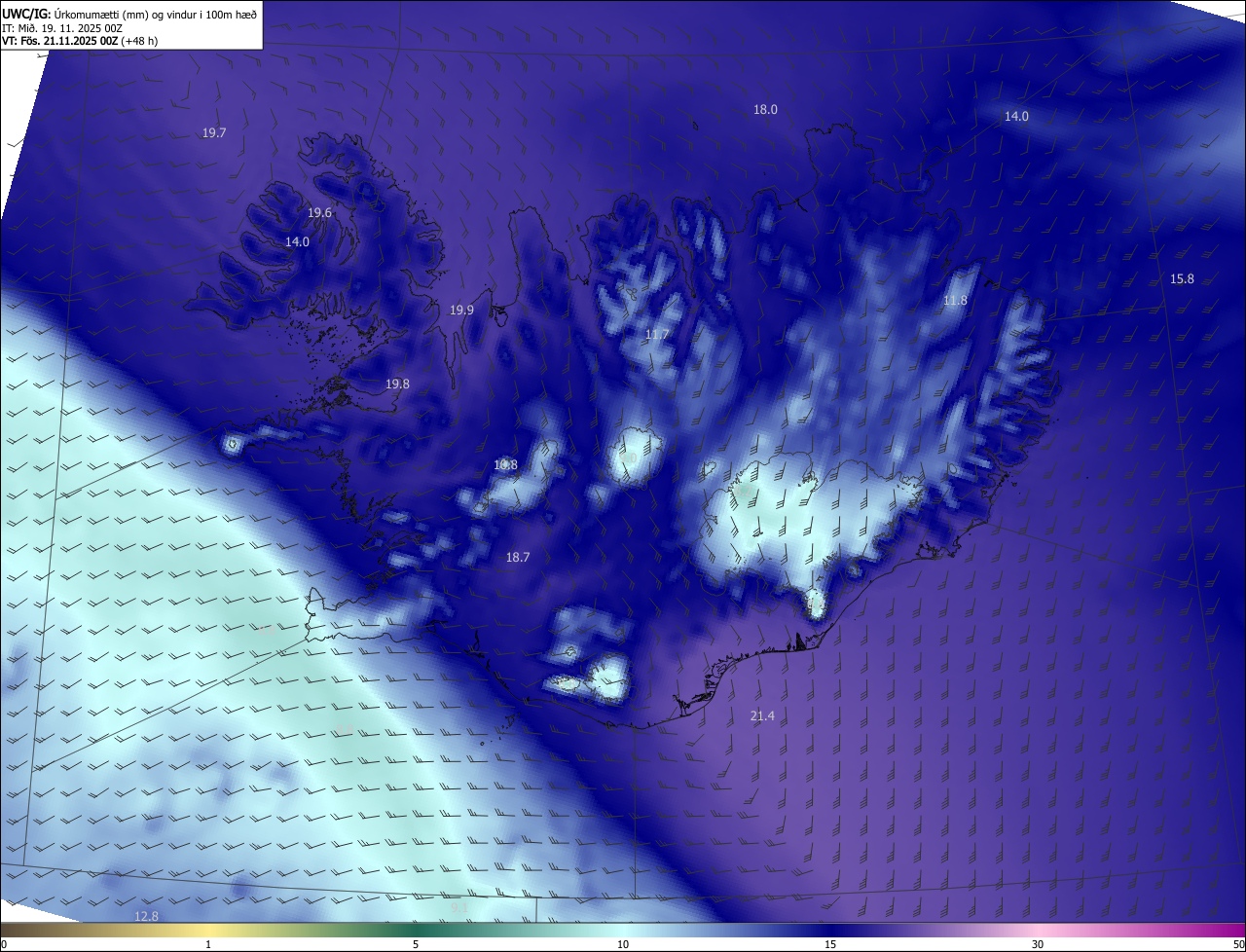This screenshot has height=952, width=1246.
Task: Click the 50 tick on the color scale
Action: (1238, 944)
